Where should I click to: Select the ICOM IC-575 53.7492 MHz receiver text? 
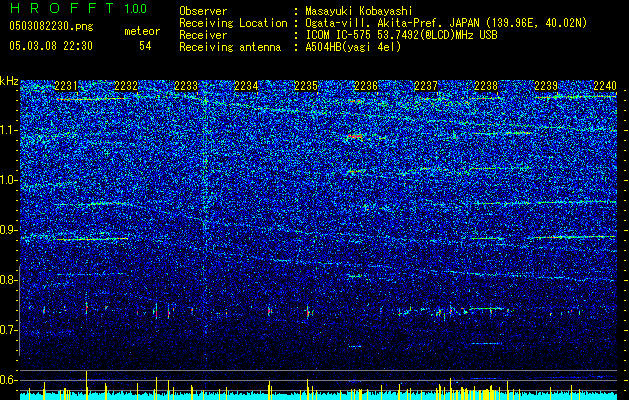401,35
